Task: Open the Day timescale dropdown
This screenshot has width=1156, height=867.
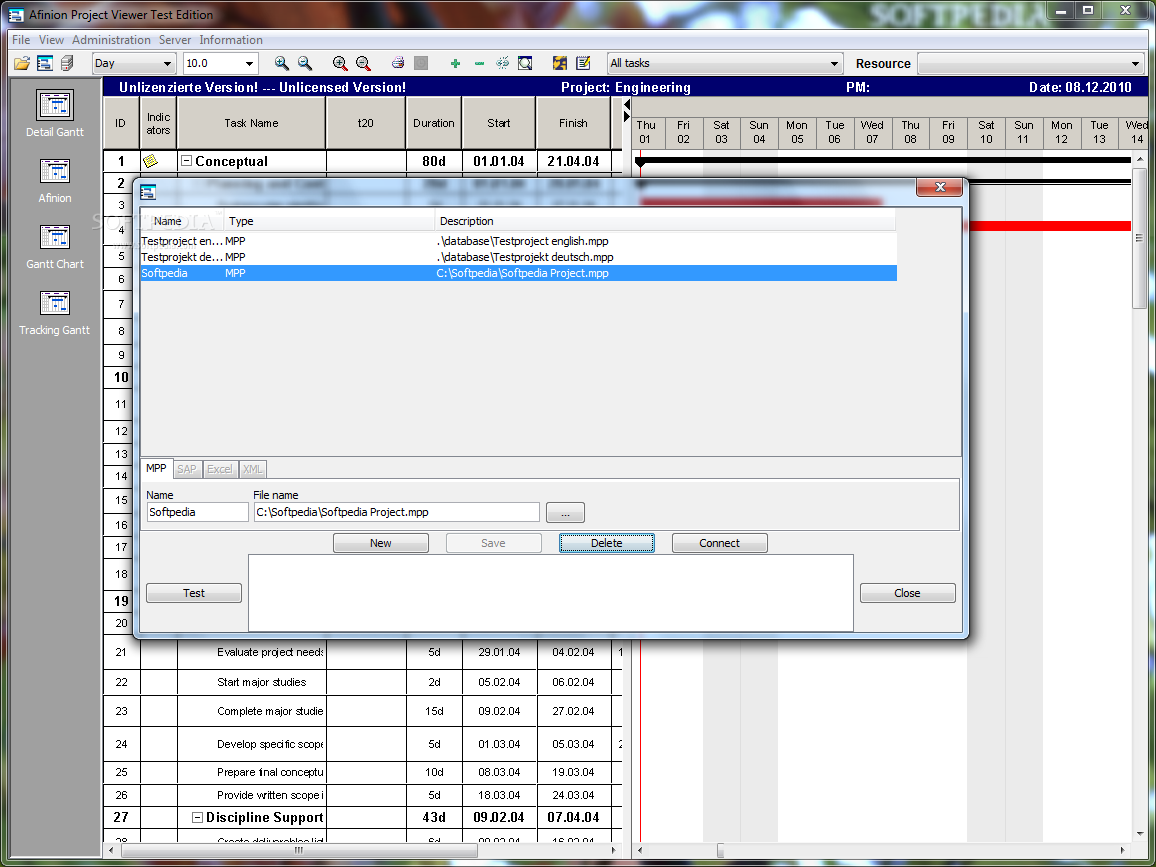Action: coord(167,63)
